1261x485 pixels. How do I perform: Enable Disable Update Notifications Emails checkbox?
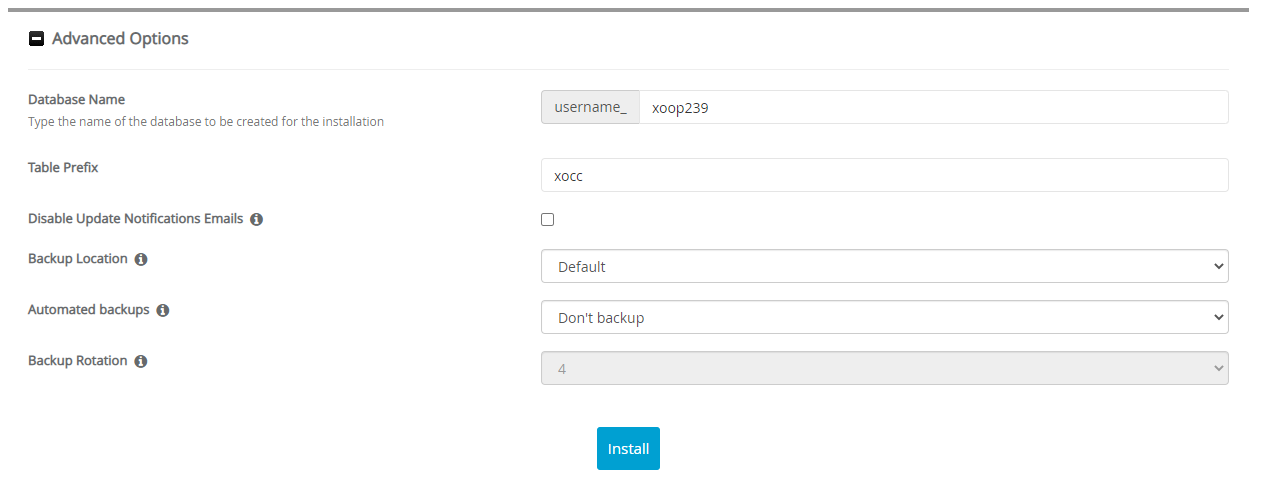547,219
